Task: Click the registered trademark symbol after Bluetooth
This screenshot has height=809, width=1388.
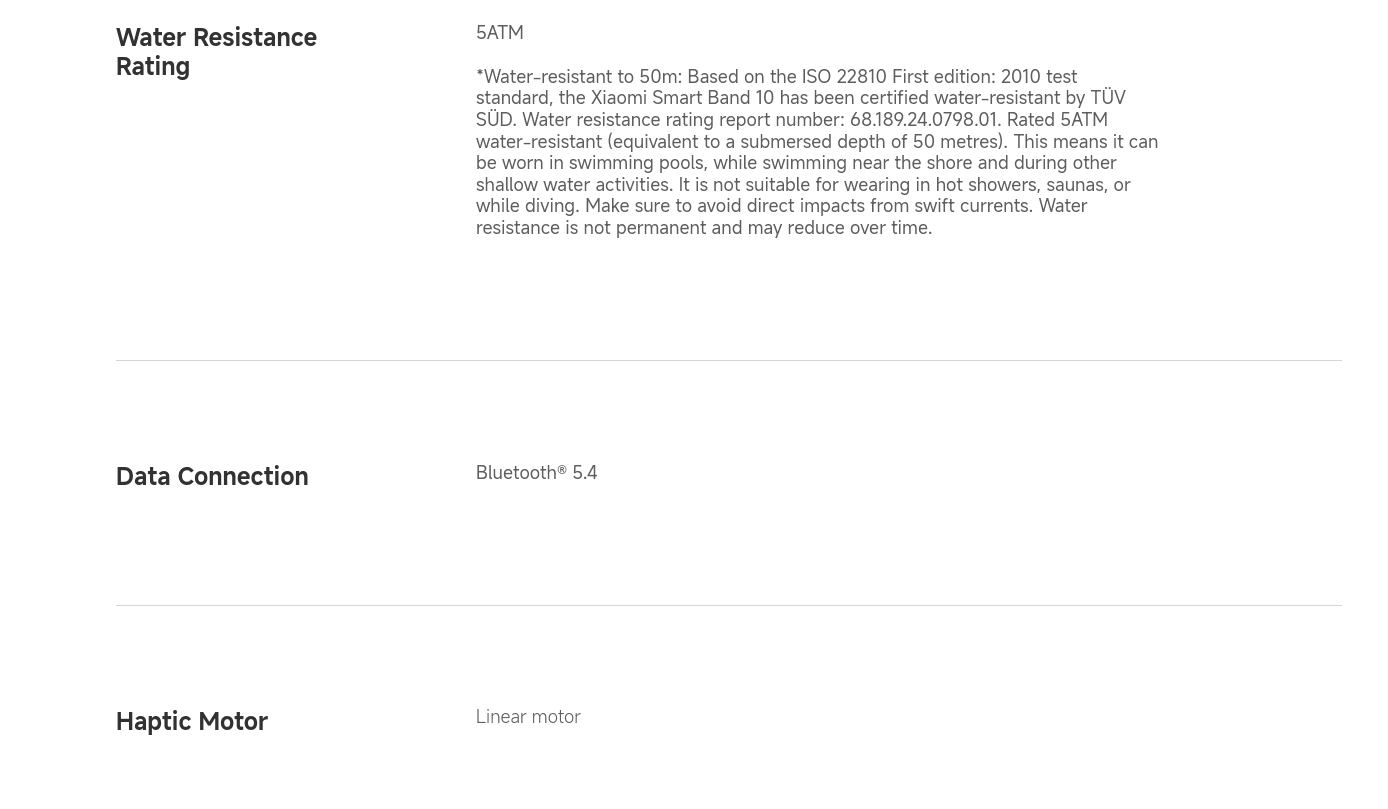Action: click(562, 470)
